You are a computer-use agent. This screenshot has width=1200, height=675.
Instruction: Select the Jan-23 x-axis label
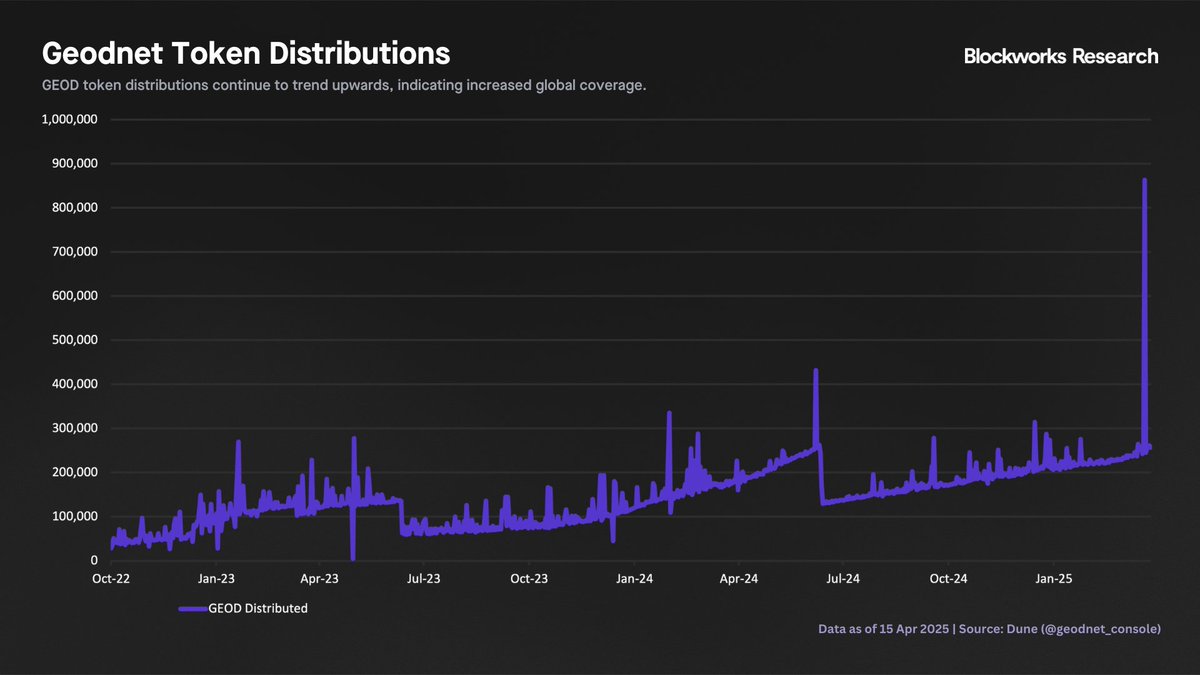[215, 579]
